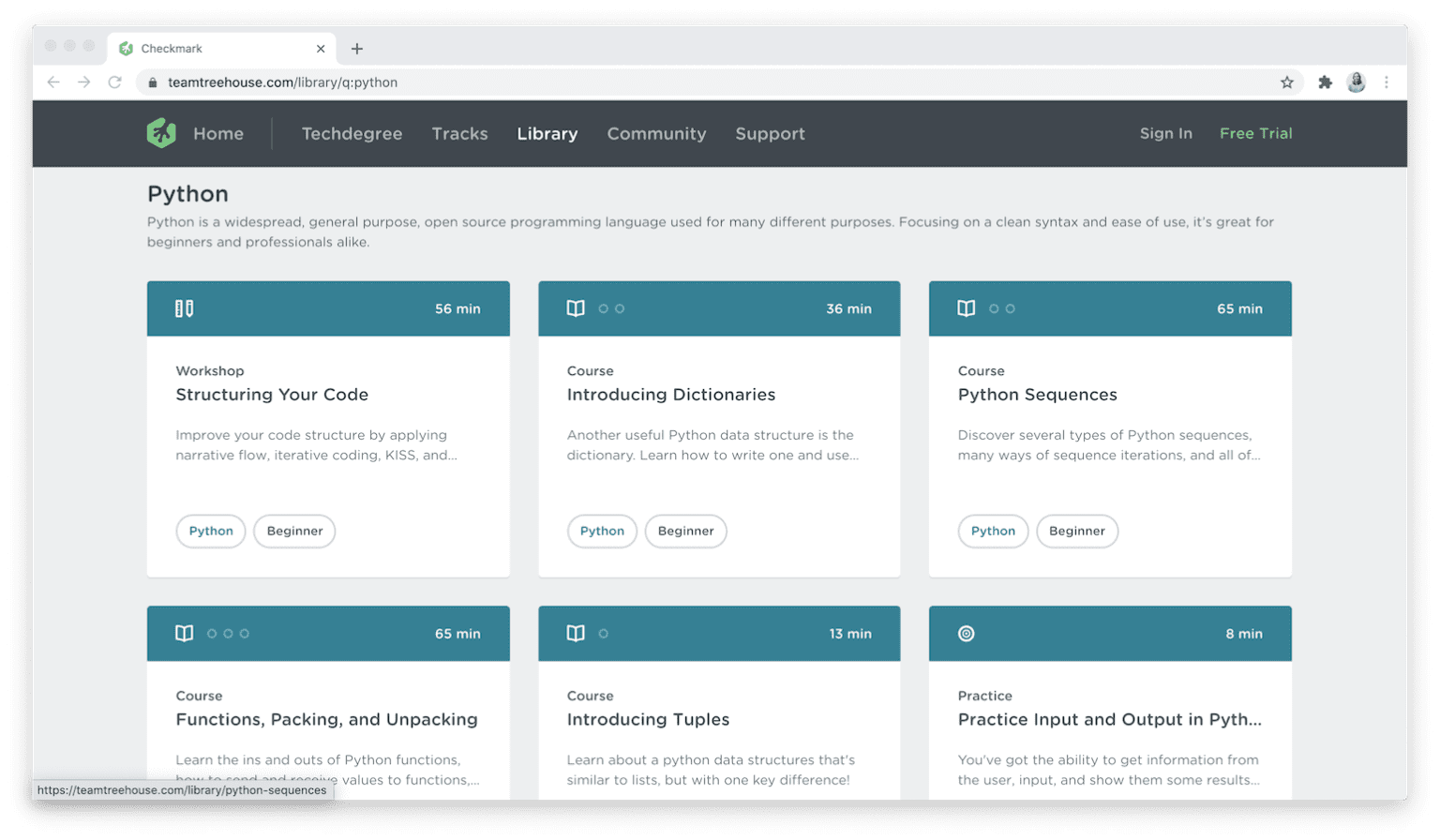Click the workshop icon on Structuring Your Code card
The image size is (1440, 840).
coord(184,307)
